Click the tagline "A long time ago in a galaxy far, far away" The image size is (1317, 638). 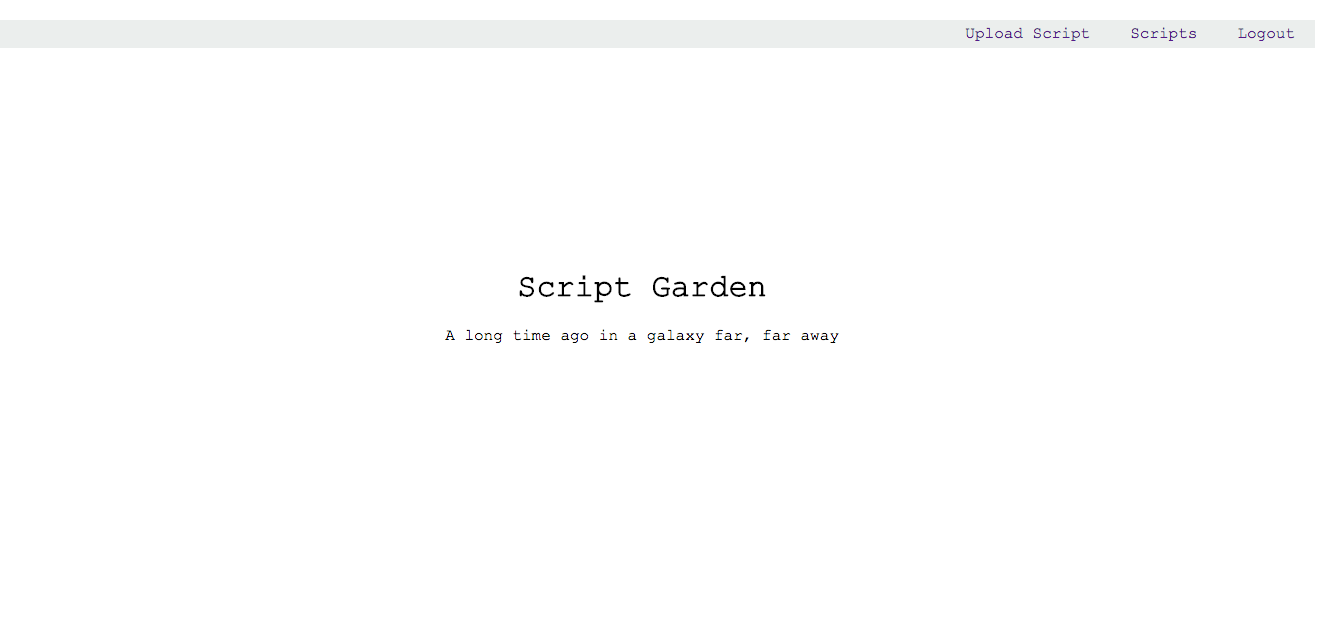pos(642,336)
